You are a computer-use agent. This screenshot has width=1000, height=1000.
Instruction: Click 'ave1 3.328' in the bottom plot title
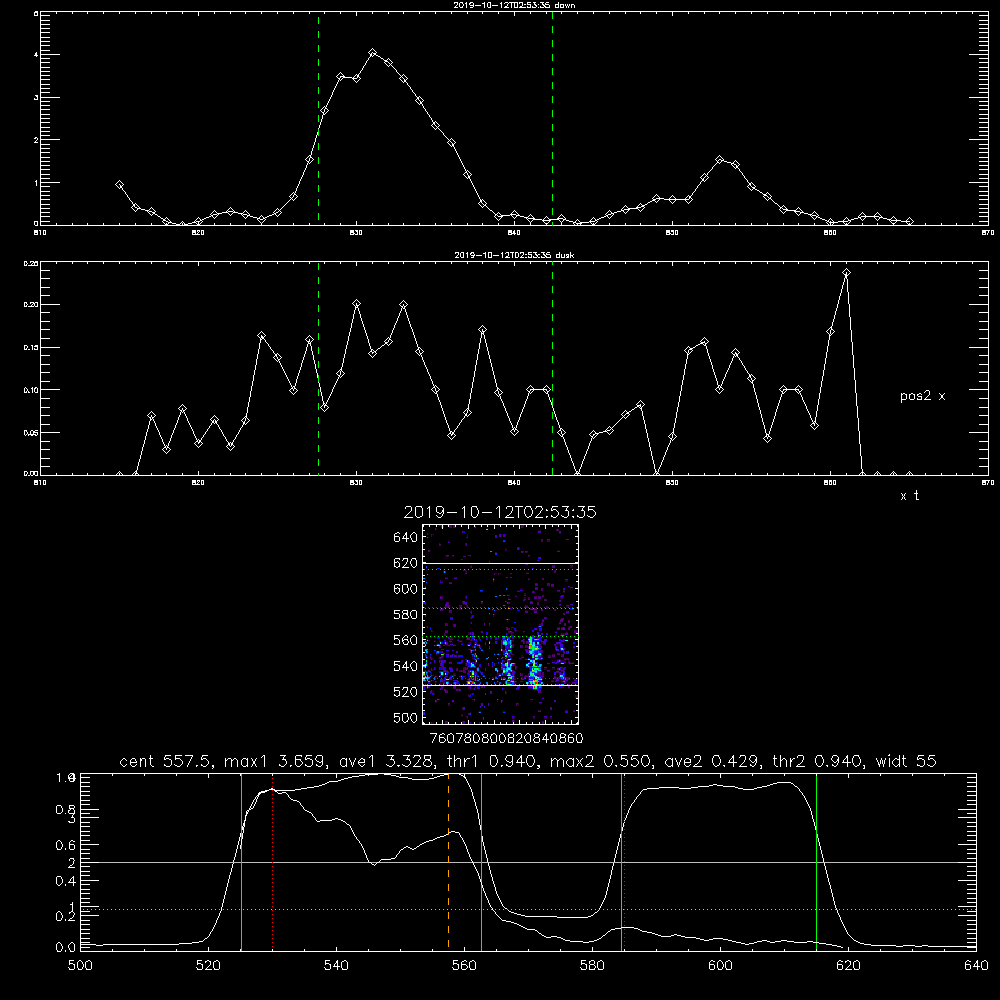tap(388, 761)
